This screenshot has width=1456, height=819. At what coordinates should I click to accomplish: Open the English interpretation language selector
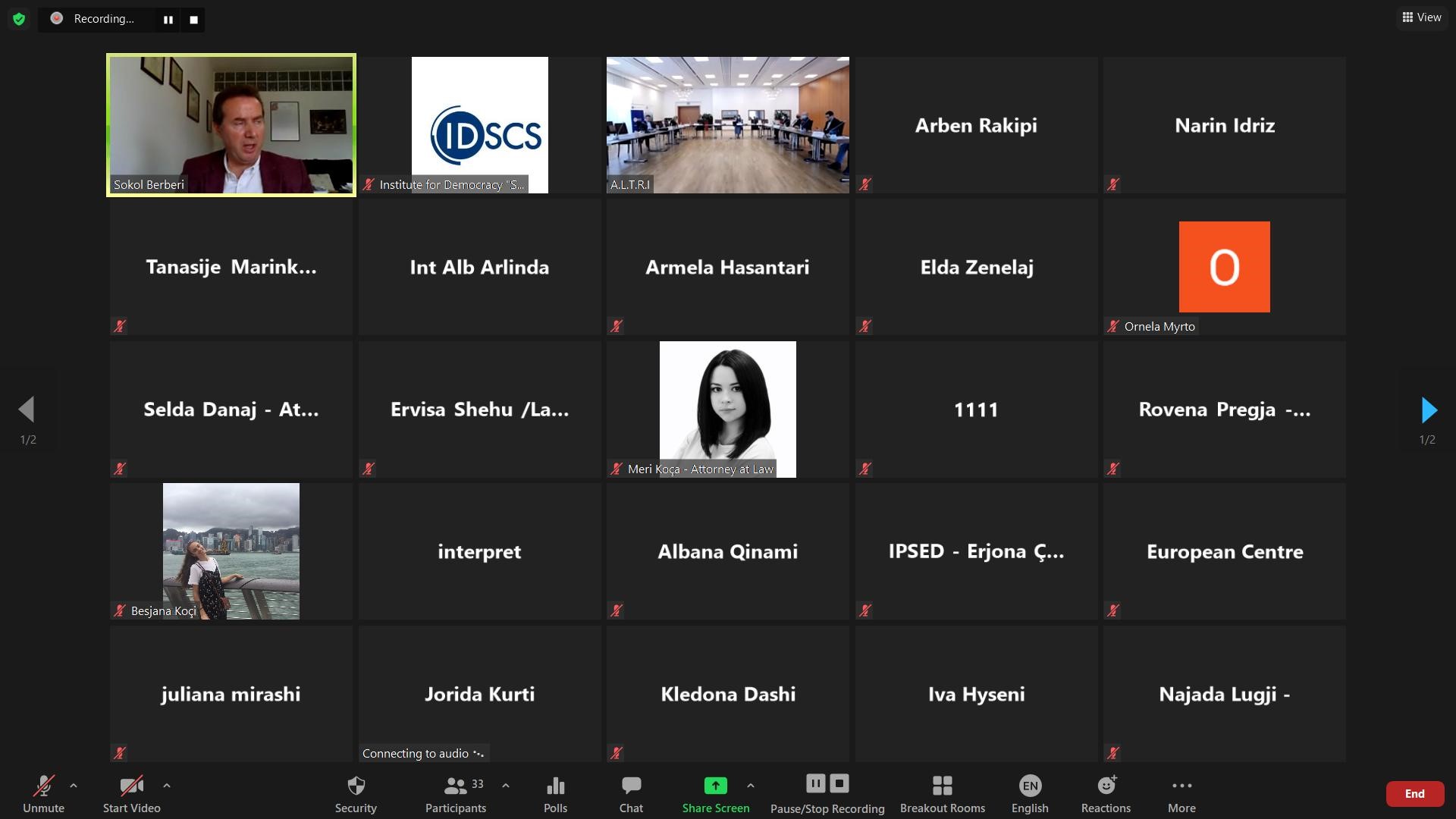point(1030,794)
